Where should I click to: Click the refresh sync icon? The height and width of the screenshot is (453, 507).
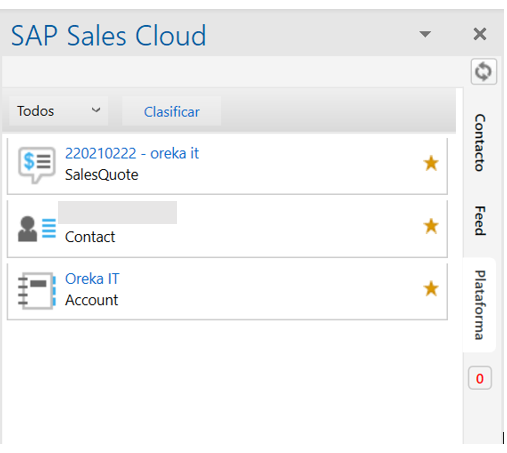tap(483, 71)
